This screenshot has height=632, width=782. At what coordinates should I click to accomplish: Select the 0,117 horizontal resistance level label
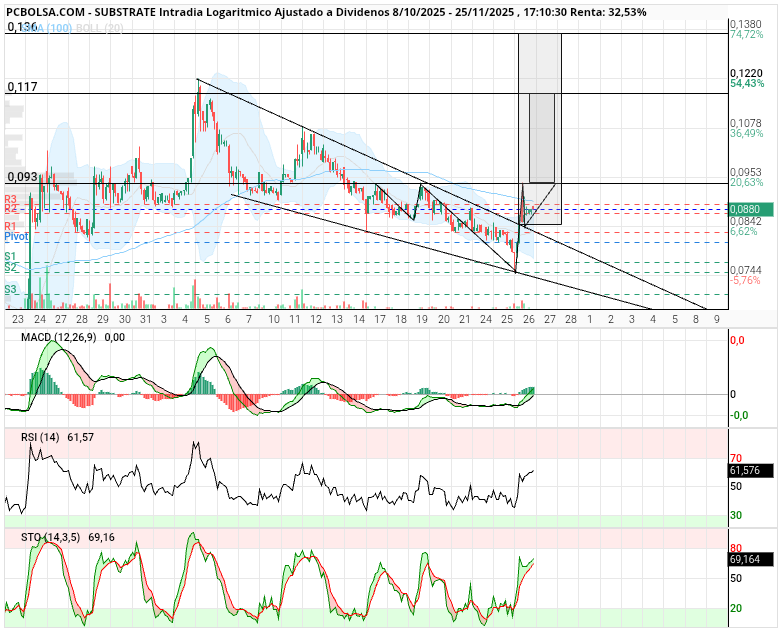pyautogui.click(x=22, y=87)
